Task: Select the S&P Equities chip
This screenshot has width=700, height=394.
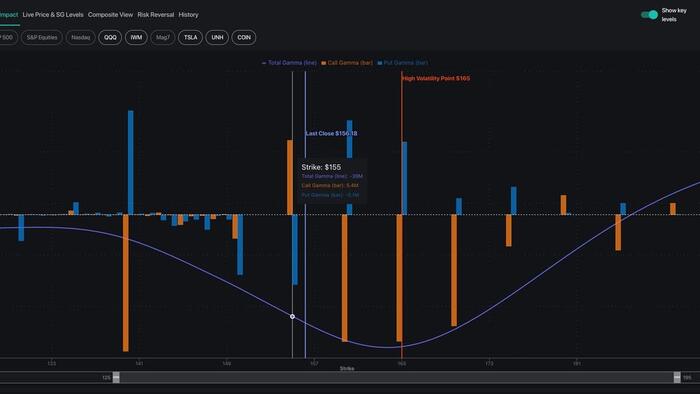Action: [42, 37]
